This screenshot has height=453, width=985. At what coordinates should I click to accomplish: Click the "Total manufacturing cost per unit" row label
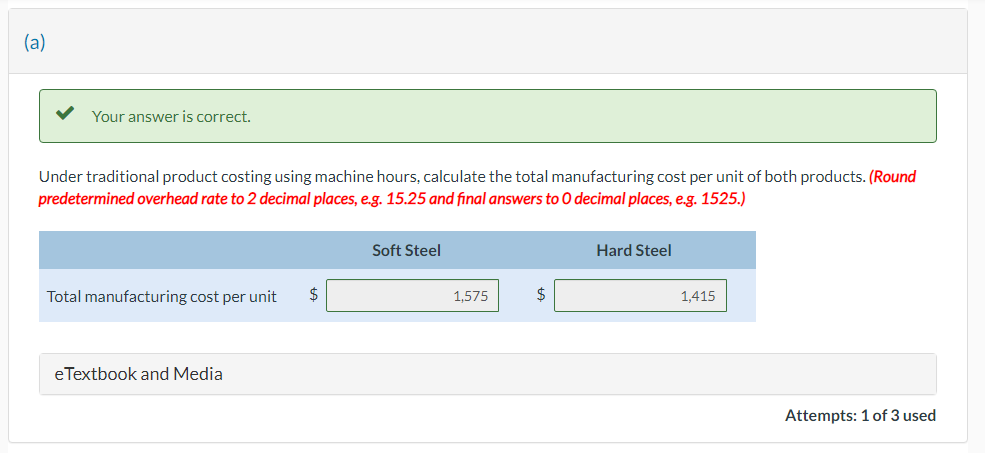pos(161,296)
